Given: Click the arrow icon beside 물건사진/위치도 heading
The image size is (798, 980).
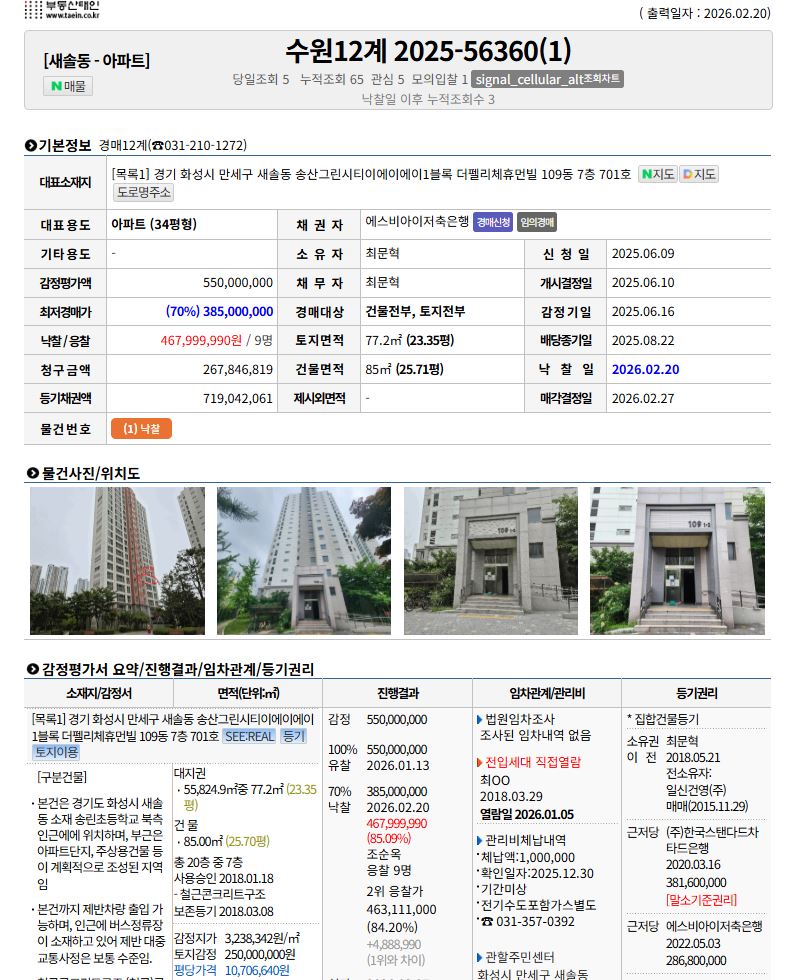Looking at the screenshot, I should (x=31, y=473).
